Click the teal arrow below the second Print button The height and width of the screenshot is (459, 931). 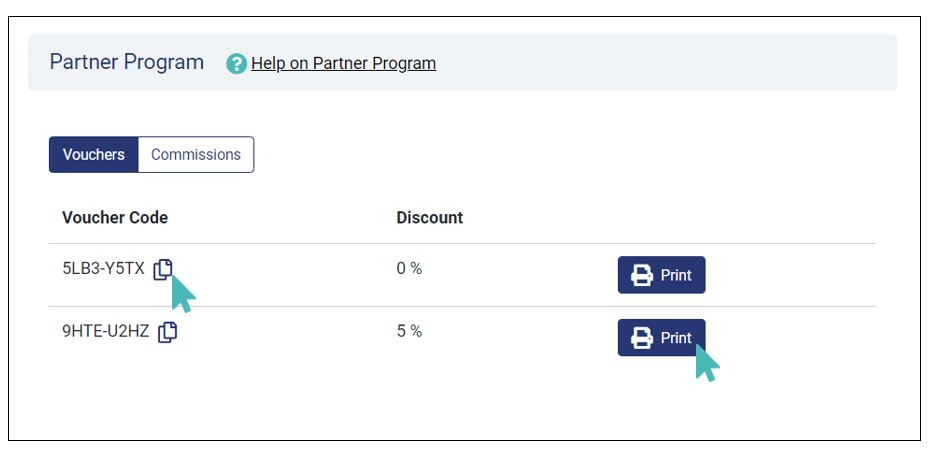pos(707,363)
